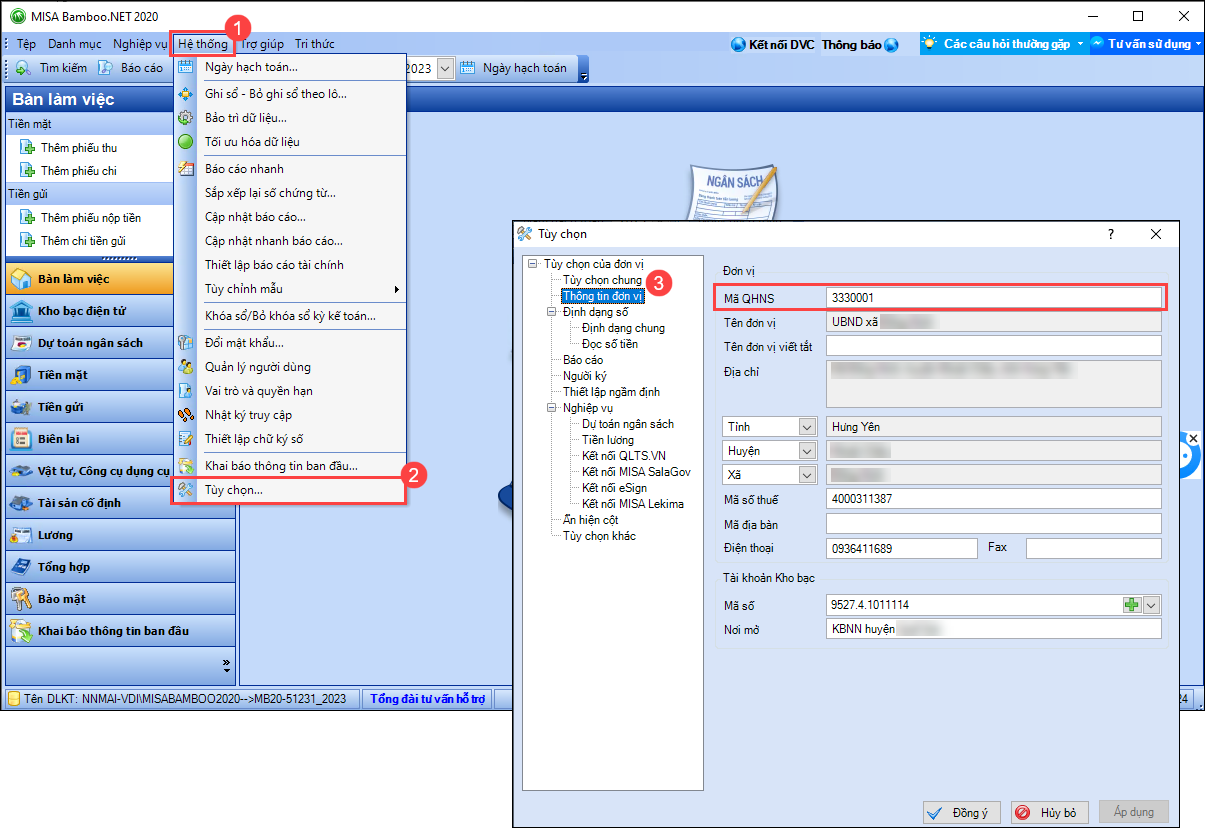Viewport: 1205px width, 828px height.
Task: Click the green plus beside Mã số field
Action: pyautogui.click(x=1132, y=605)
